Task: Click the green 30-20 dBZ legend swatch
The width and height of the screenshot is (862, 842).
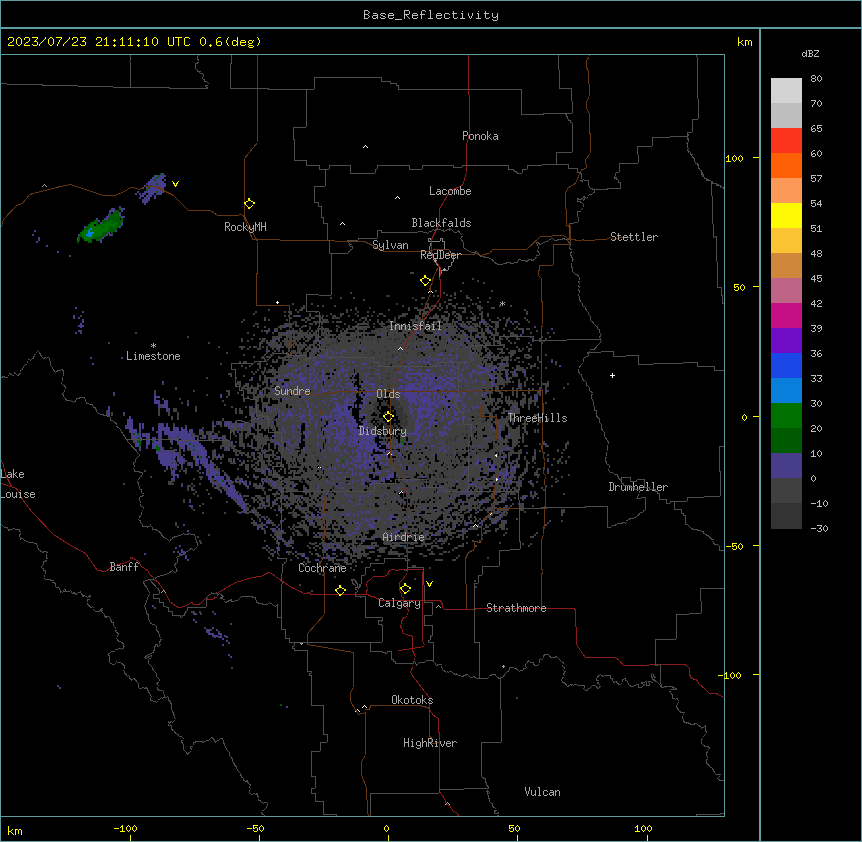Action: (x=786, y=416)
